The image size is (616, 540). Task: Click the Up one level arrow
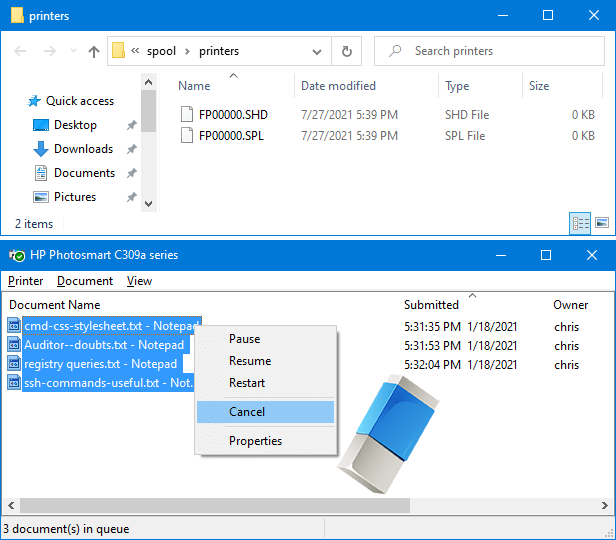[x=93, y=51]
